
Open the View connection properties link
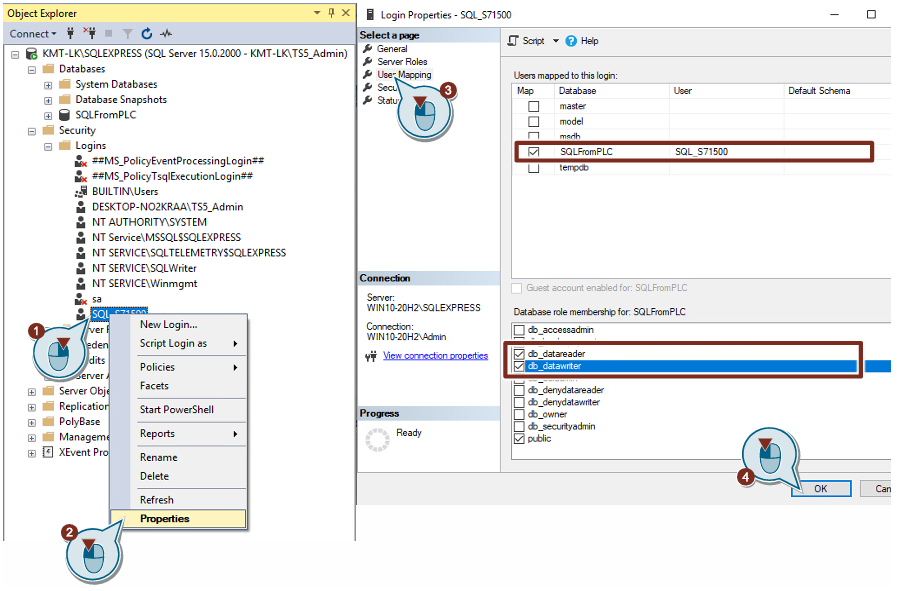tap(435, 356)
